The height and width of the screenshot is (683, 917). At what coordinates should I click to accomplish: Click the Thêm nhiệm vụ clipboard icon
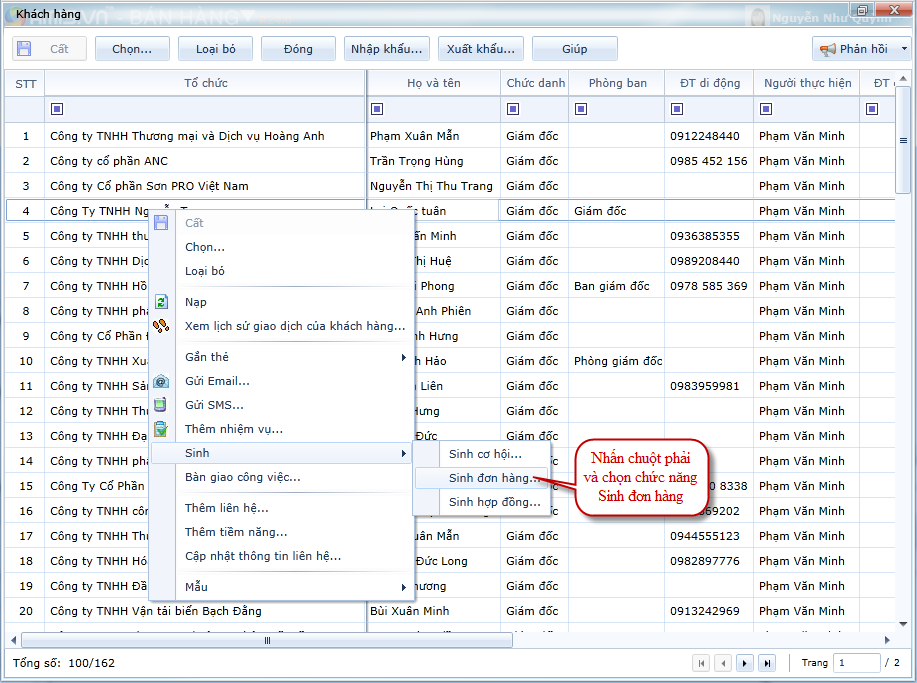tap(161, 429)
